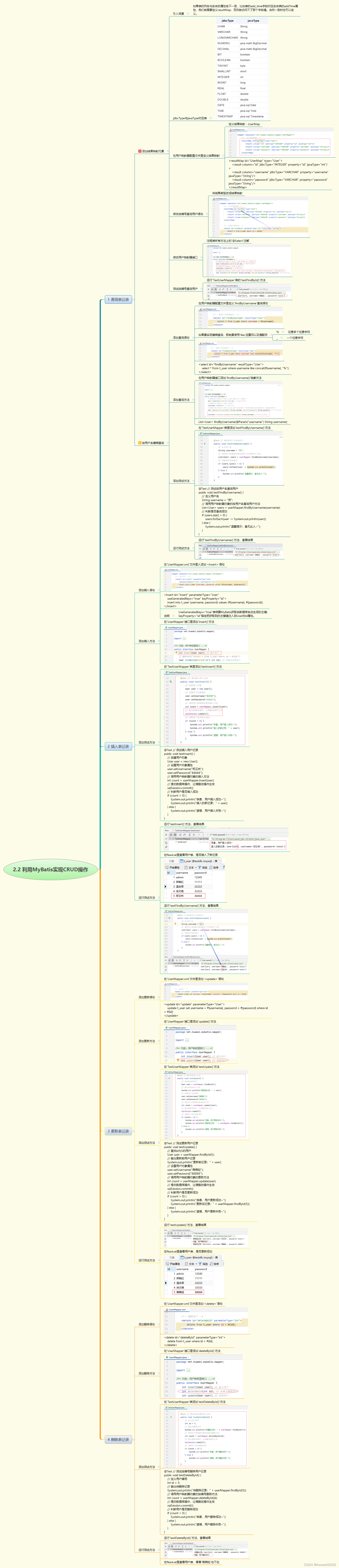Select the 添加插入方法 node
339x1568 pixels.
(x=147, y=641)
